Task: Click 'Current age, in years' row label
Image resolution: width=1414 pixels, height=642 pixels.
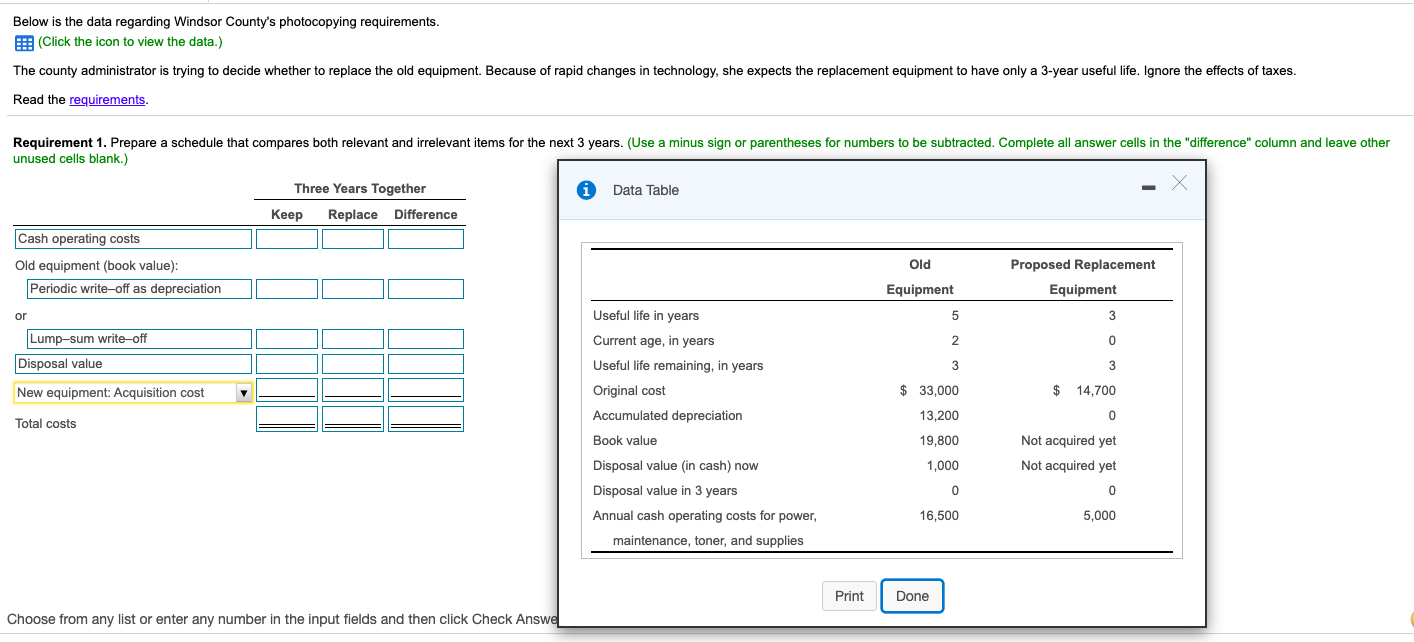Action: point(654,341)
